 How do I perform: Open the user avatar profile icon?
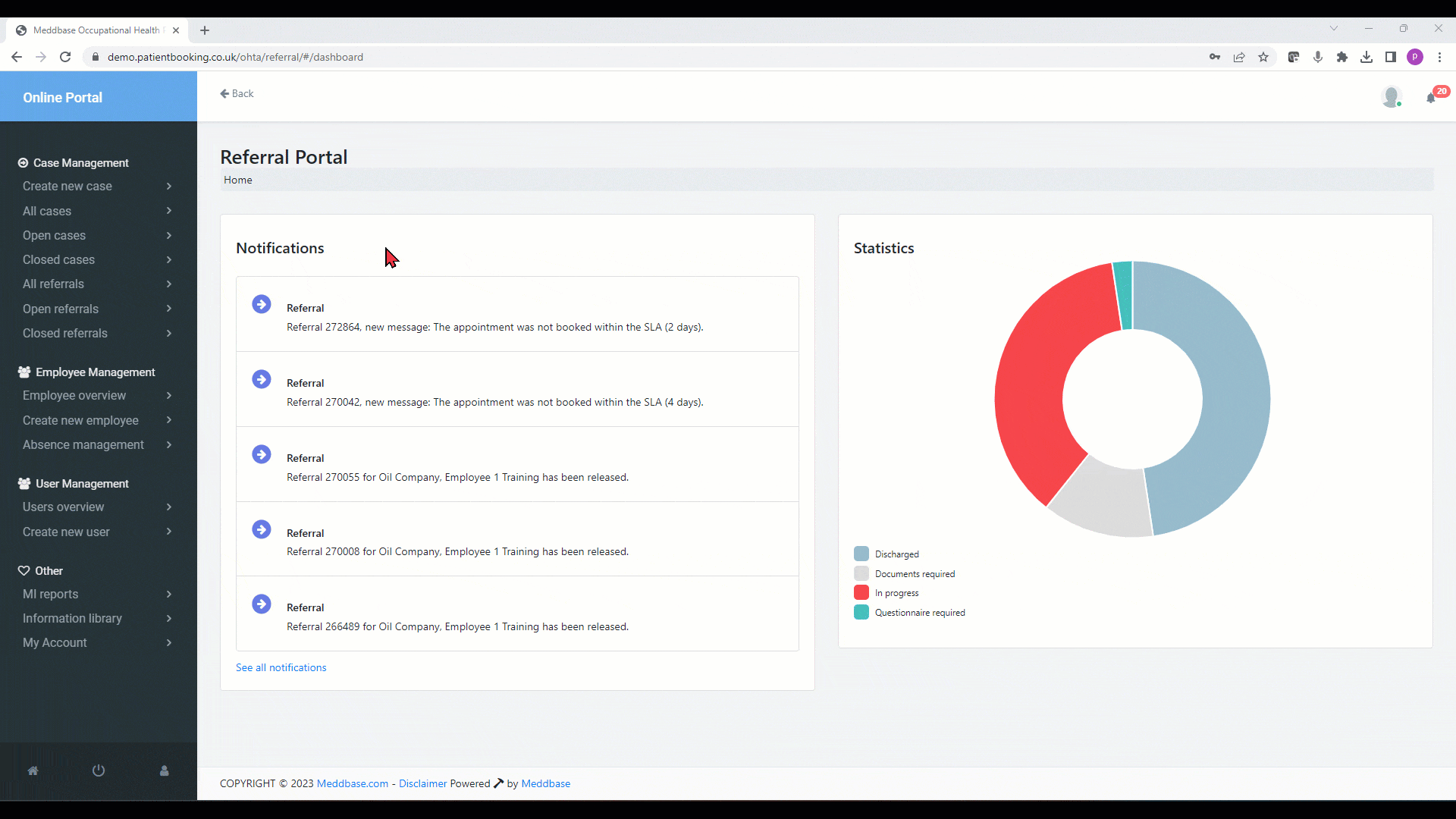tap(1391, 96)
